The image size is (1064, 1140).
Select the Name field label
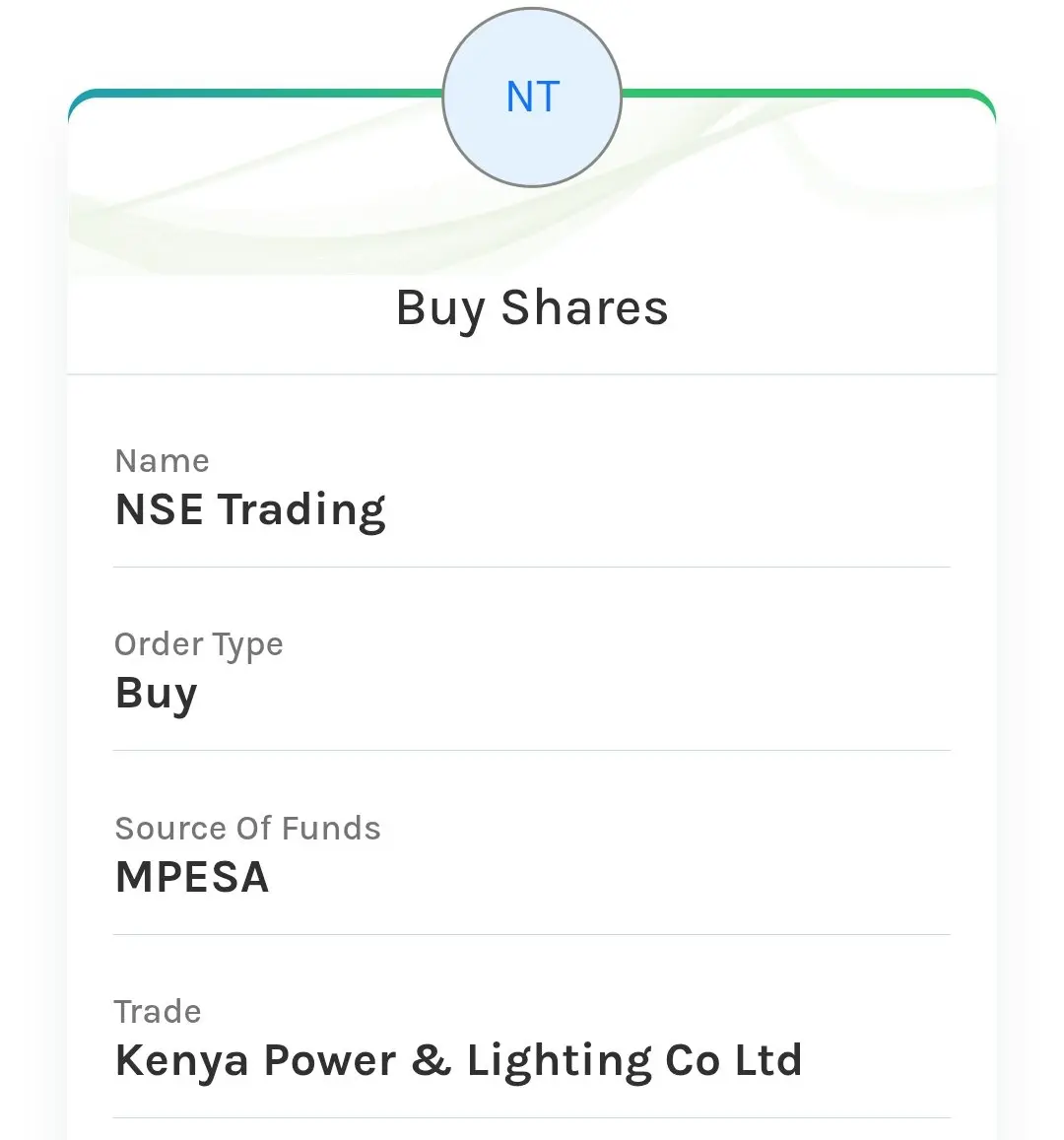(x=163, y=461)
